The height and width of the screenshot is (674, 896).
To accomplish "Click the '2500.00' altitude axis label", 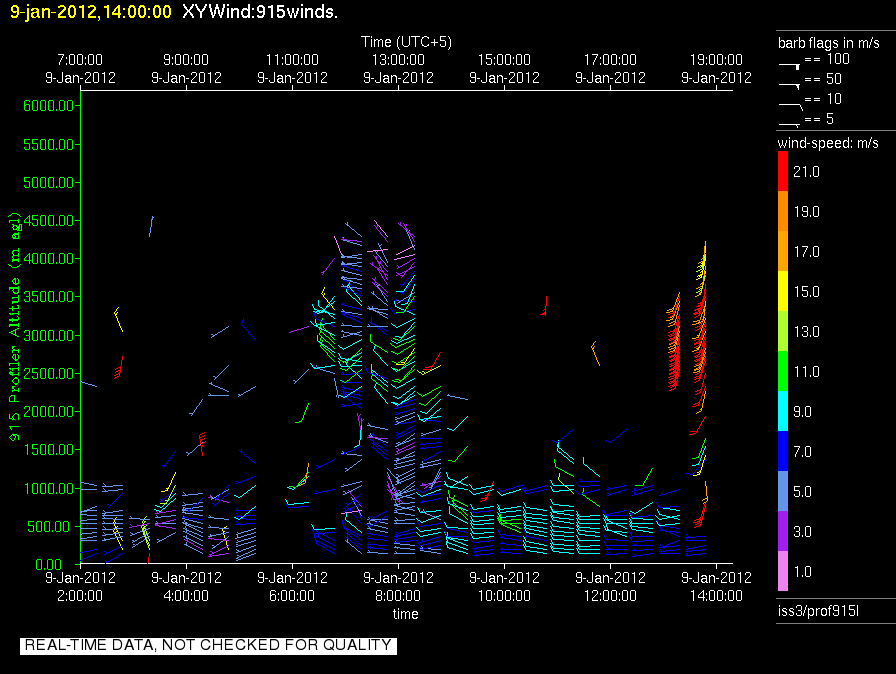I will [49, 374].
